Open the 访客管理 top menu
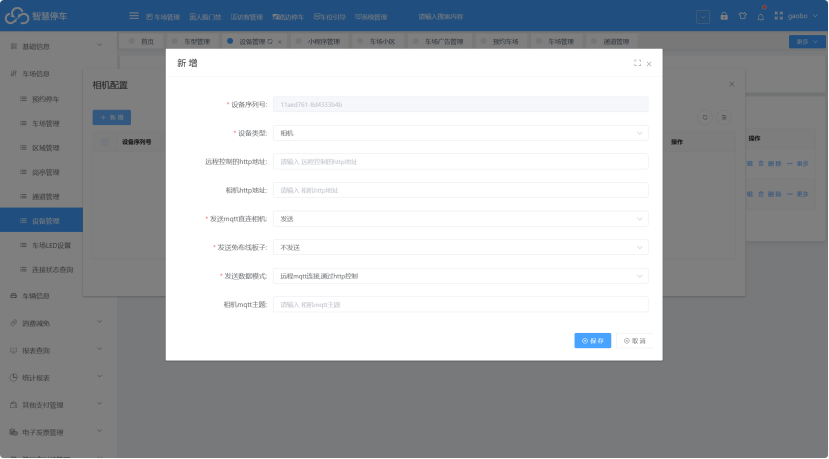Image resolution: width=829 pixels, height=459 pixels. [x=246, y=17]
